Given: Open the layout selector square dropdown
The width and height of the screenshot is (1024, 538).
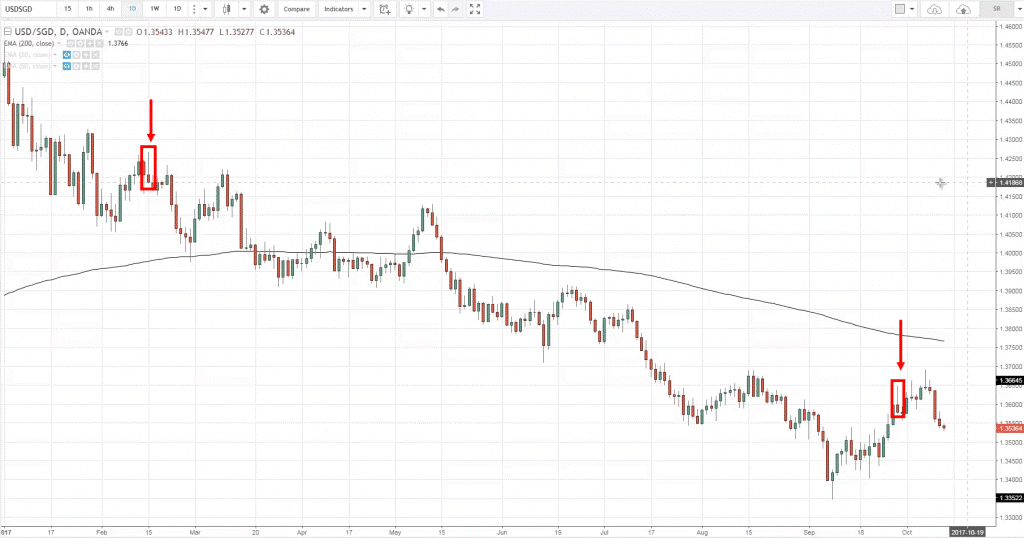Looking at the screenshot, I should coord(905,9).
